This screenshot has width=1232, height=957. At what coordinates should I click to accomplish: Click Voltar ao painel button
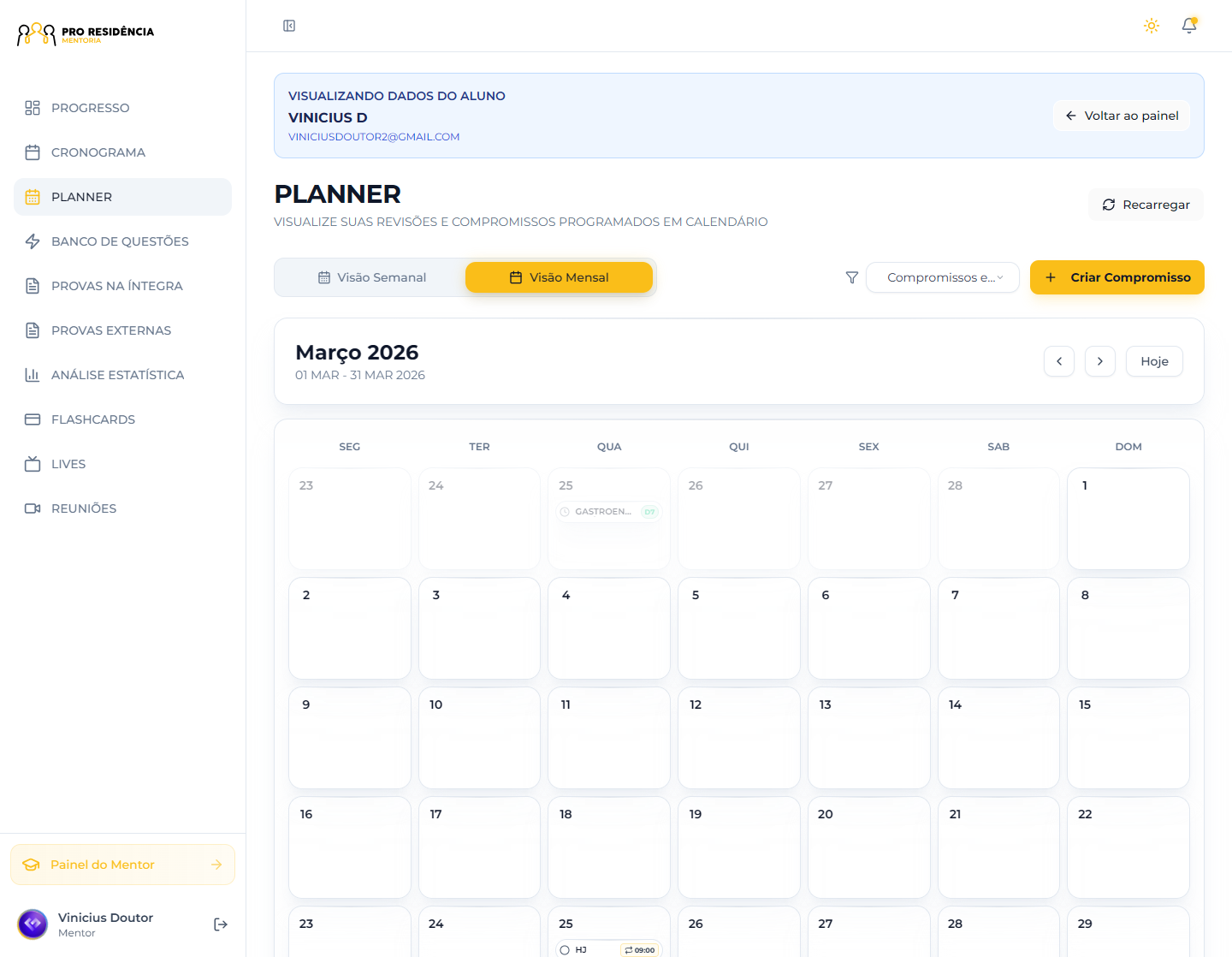(x=1122, y=116)
